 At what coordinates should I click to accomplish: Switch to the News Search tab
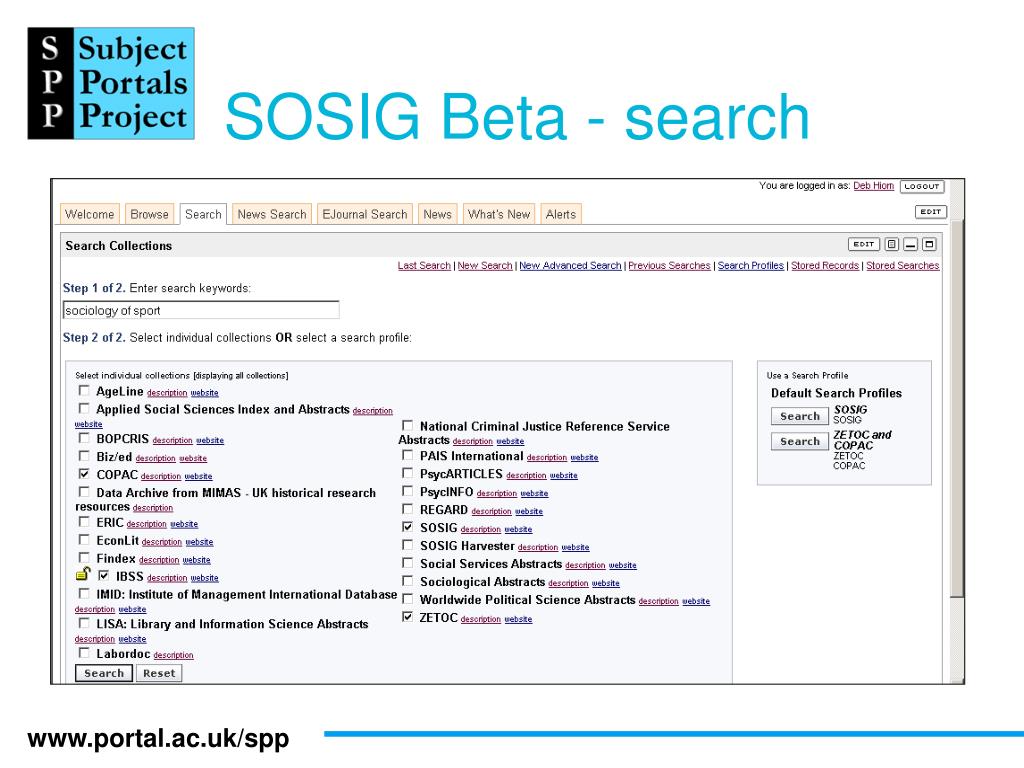point(272,214)
